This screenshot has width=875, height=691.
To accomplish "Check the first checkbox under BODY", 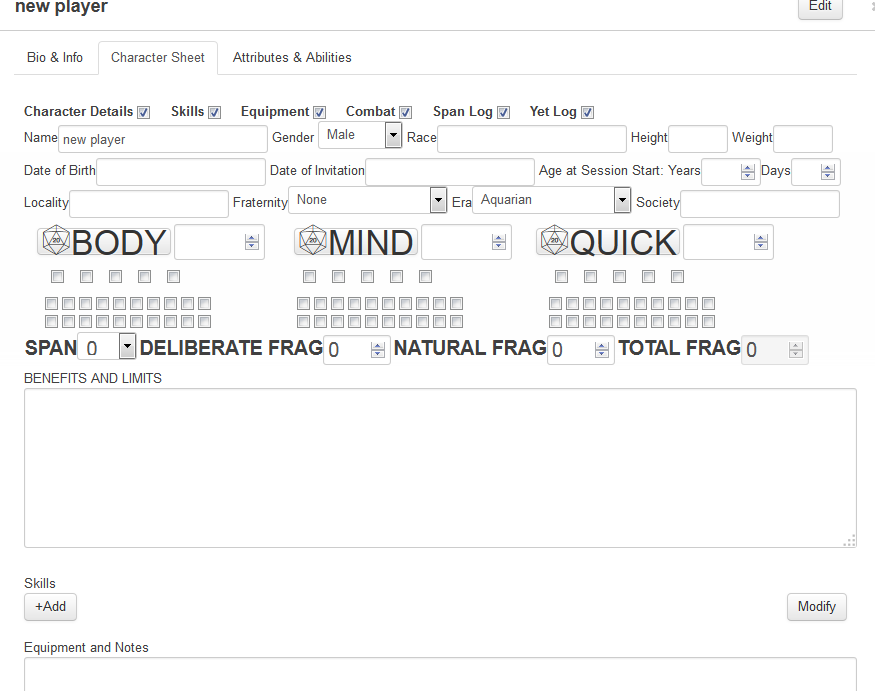I will [57, 276].
